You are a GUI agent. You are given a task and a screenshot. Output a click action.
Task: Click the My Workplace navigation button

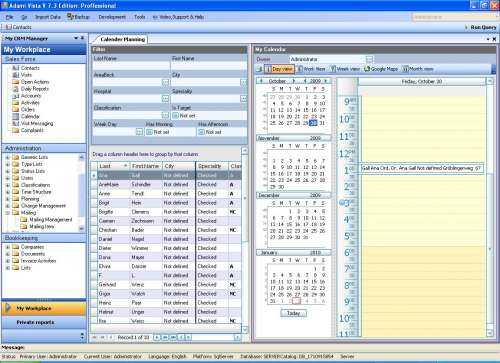click(44, 308)
